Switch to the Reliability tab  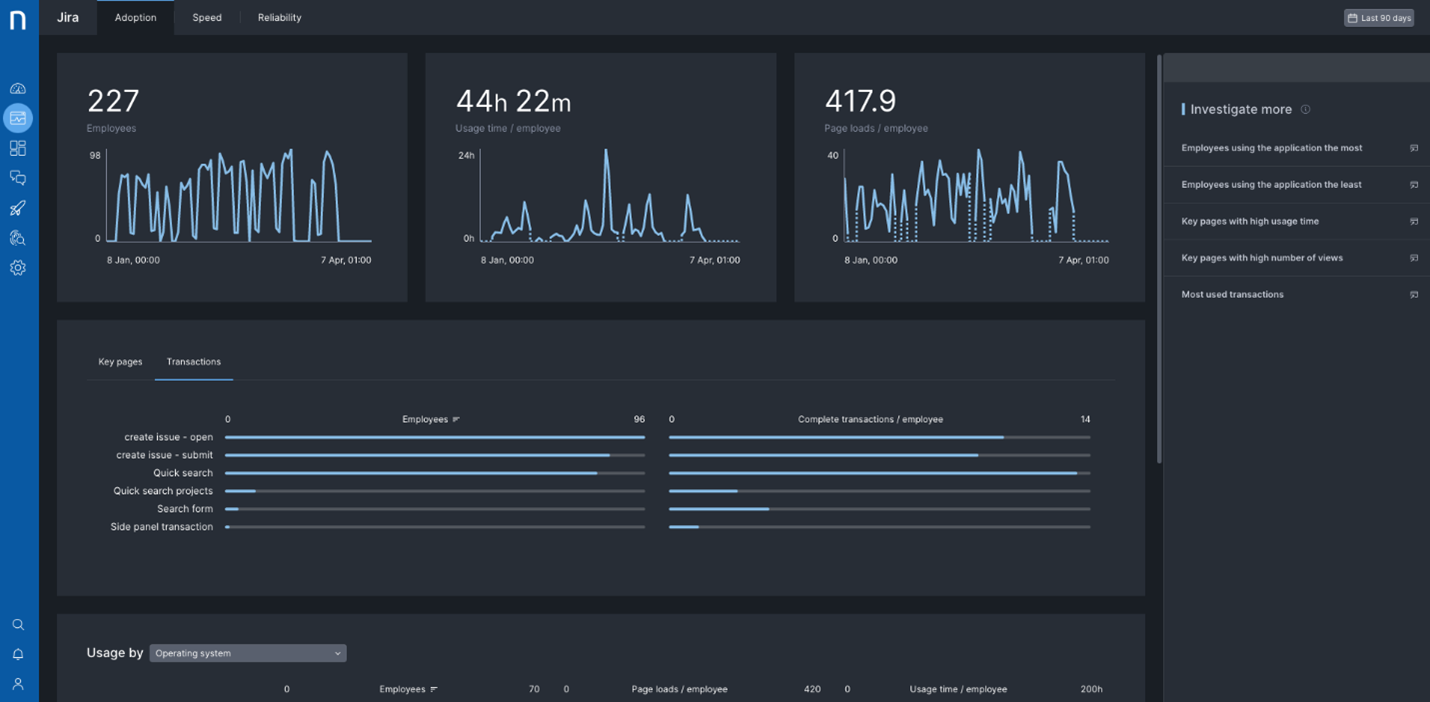tap(279, 18)
